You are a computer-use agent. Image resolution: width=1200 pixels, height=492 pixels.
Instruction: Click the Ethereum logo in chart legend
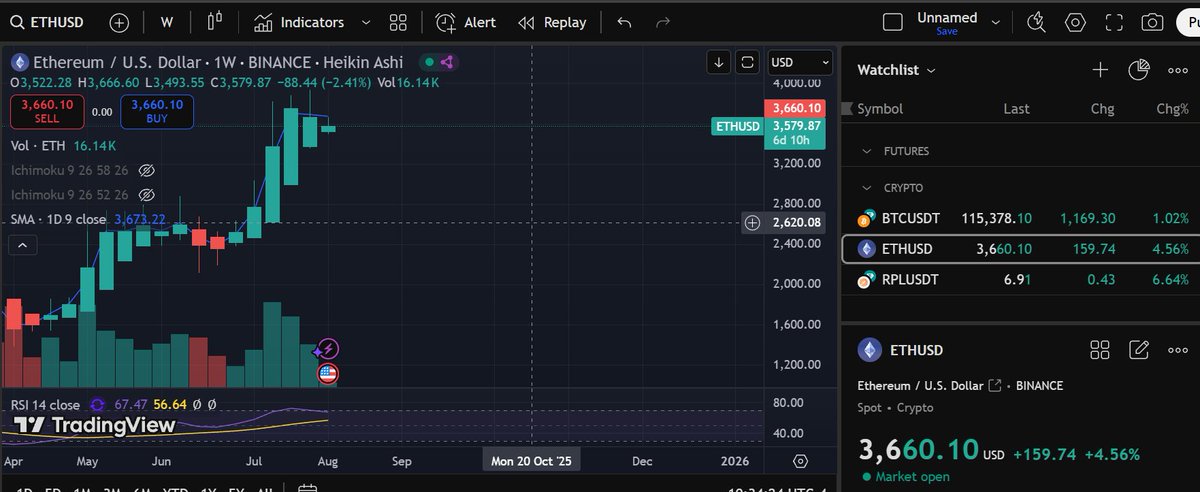(x=19, y=62)
